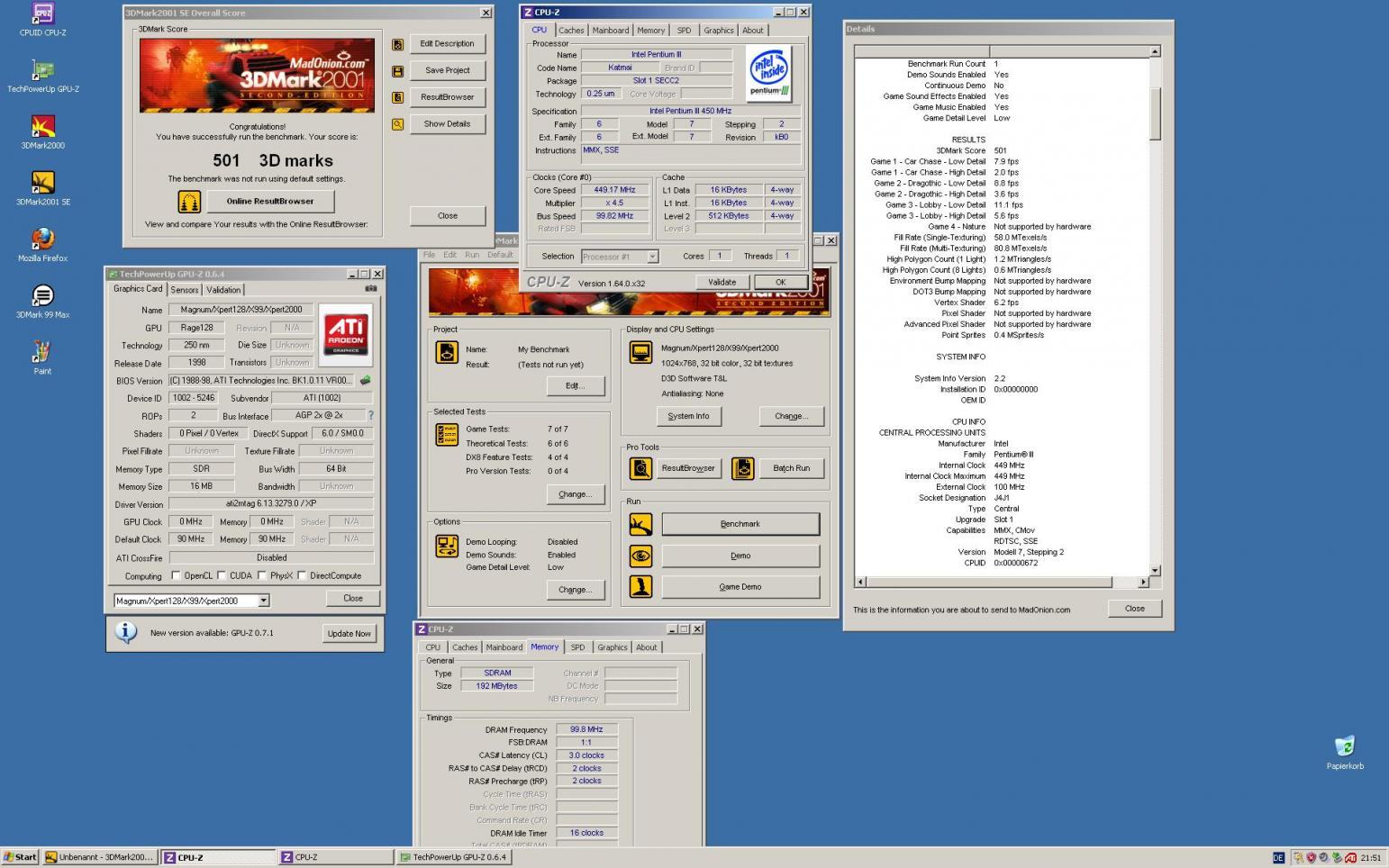1389x868 pixels.
Task: Switch to Unbenannt - 3DMark200 taskbar item
Action: [x=100, y=857]
